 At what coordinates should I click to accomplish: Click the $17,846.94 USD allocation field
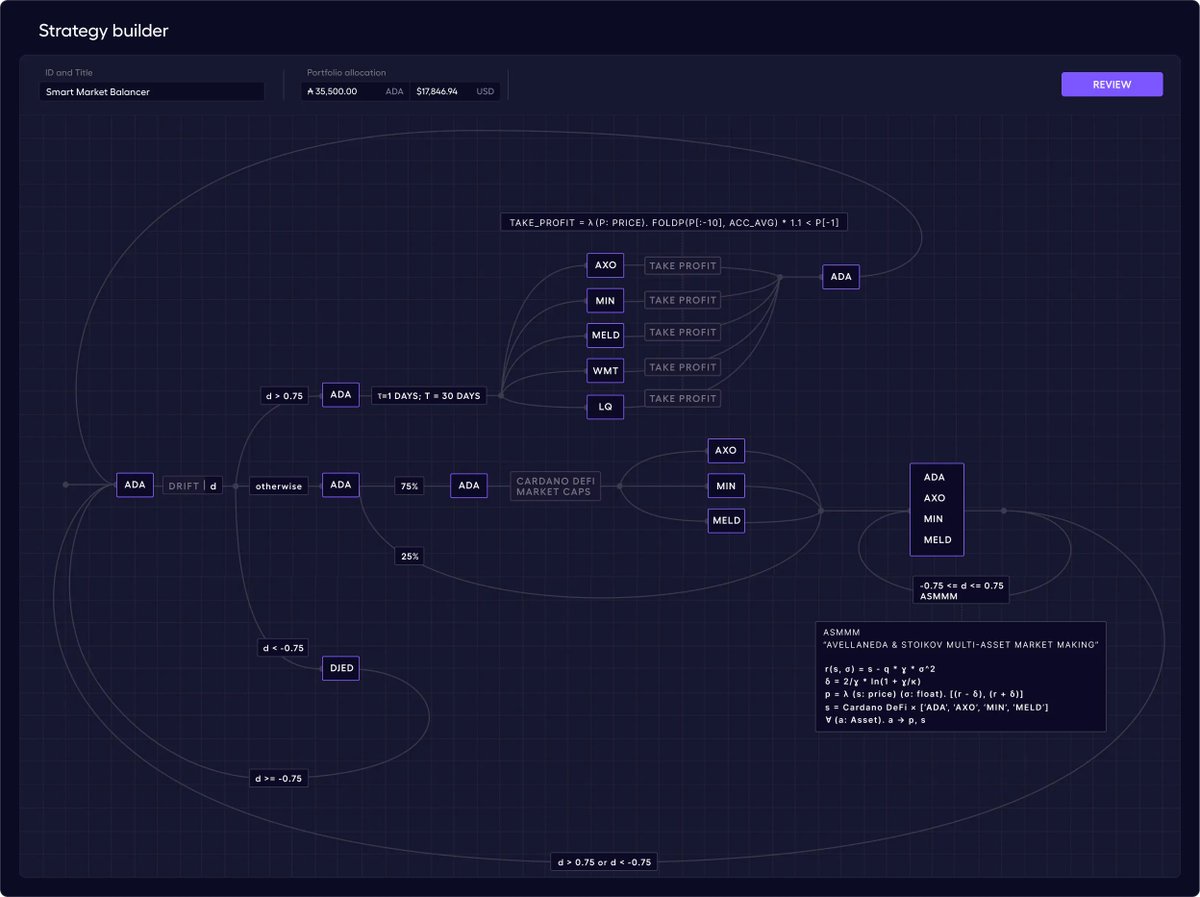(455, 91)
